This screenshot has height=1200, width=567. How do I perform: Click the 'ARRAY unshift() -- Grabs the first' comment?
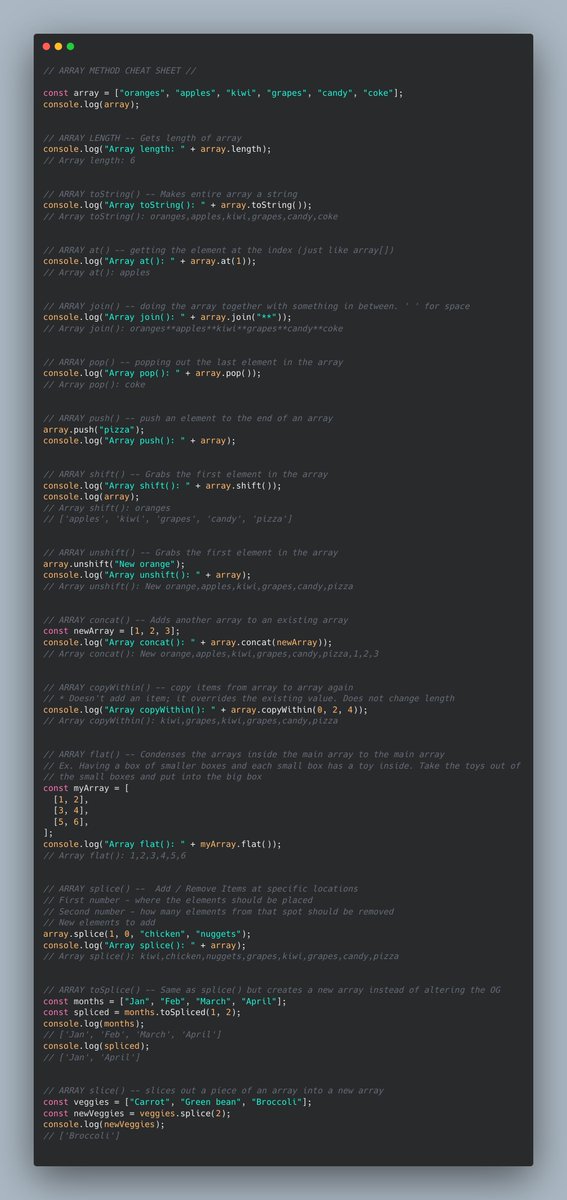pyautogui.click(x=190, y=552)
